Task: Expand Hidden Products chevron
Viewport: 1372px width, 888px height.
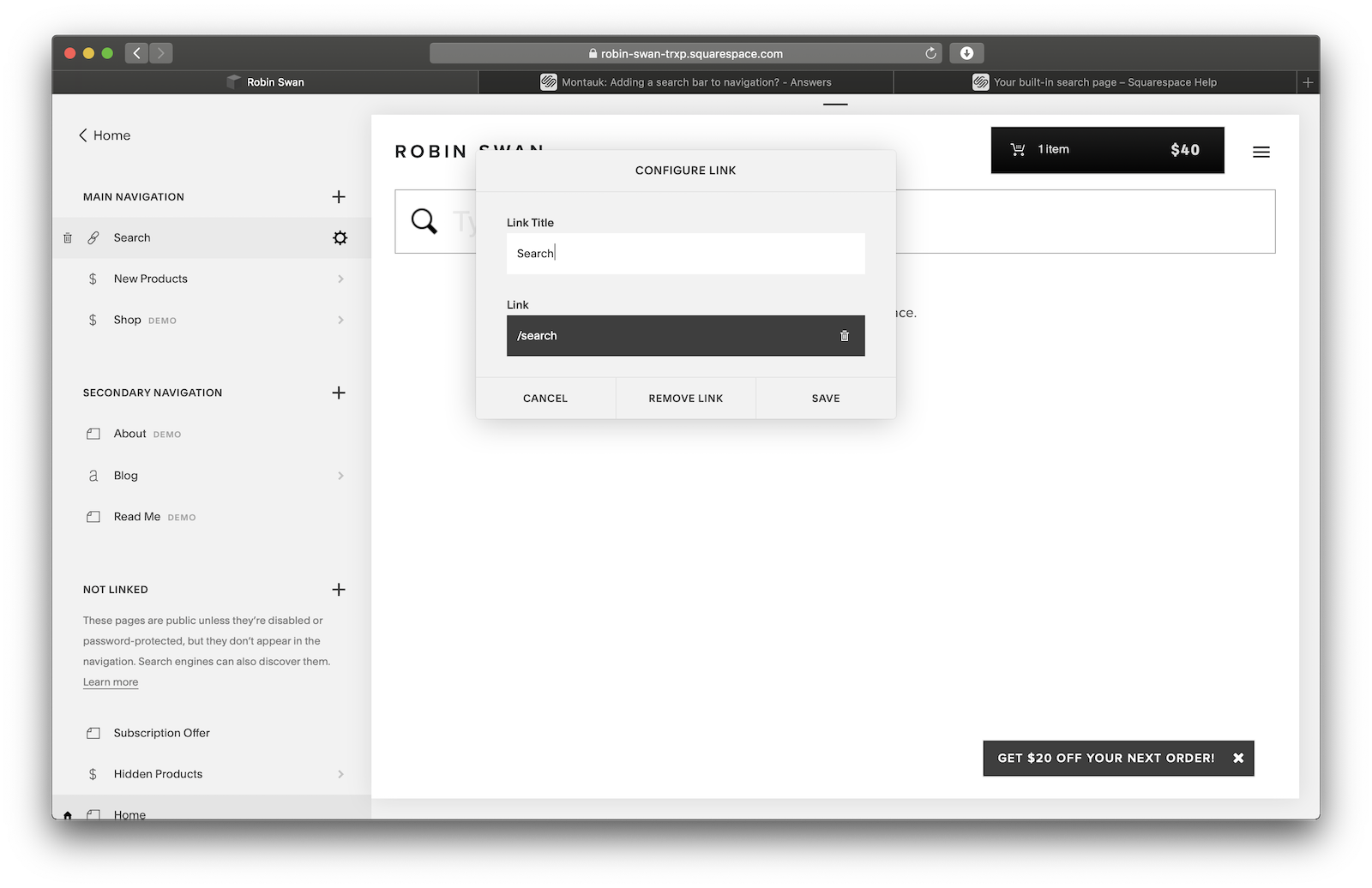Action: click(340, 774)
